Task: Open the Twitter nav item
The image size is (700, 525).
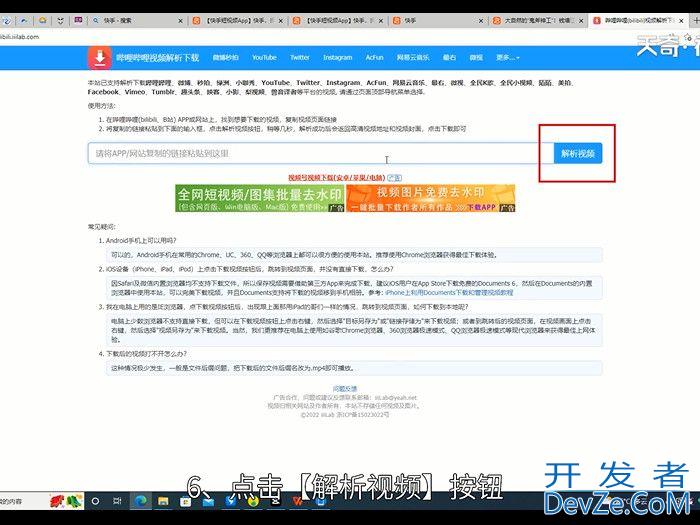Action: click(x=300, y=58)
